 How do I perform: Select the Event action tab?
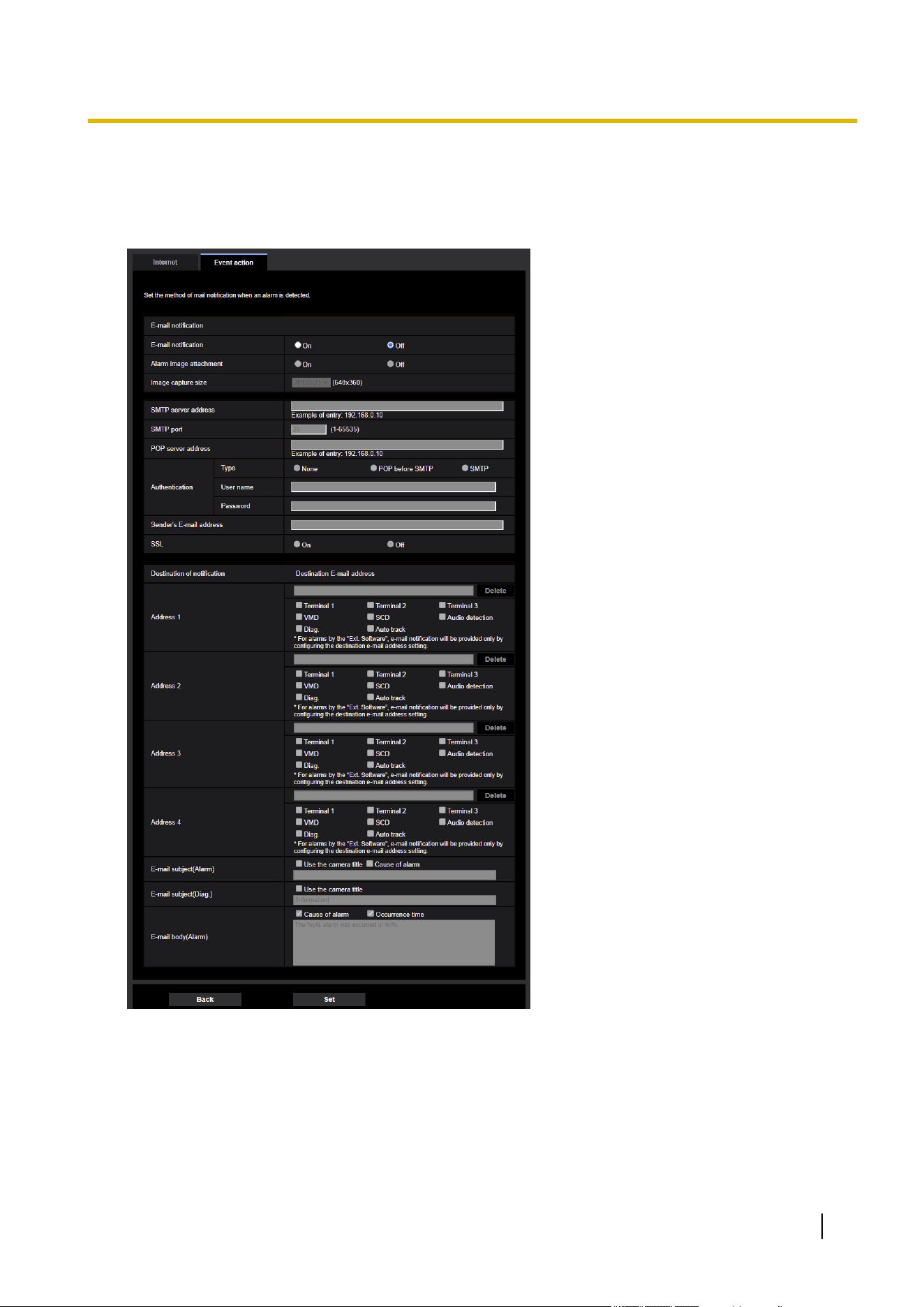tap(234, 263)
